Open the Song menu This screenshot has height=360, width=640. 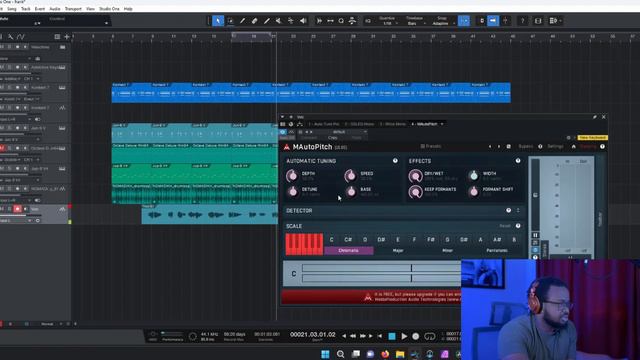[x=12, y=9]
